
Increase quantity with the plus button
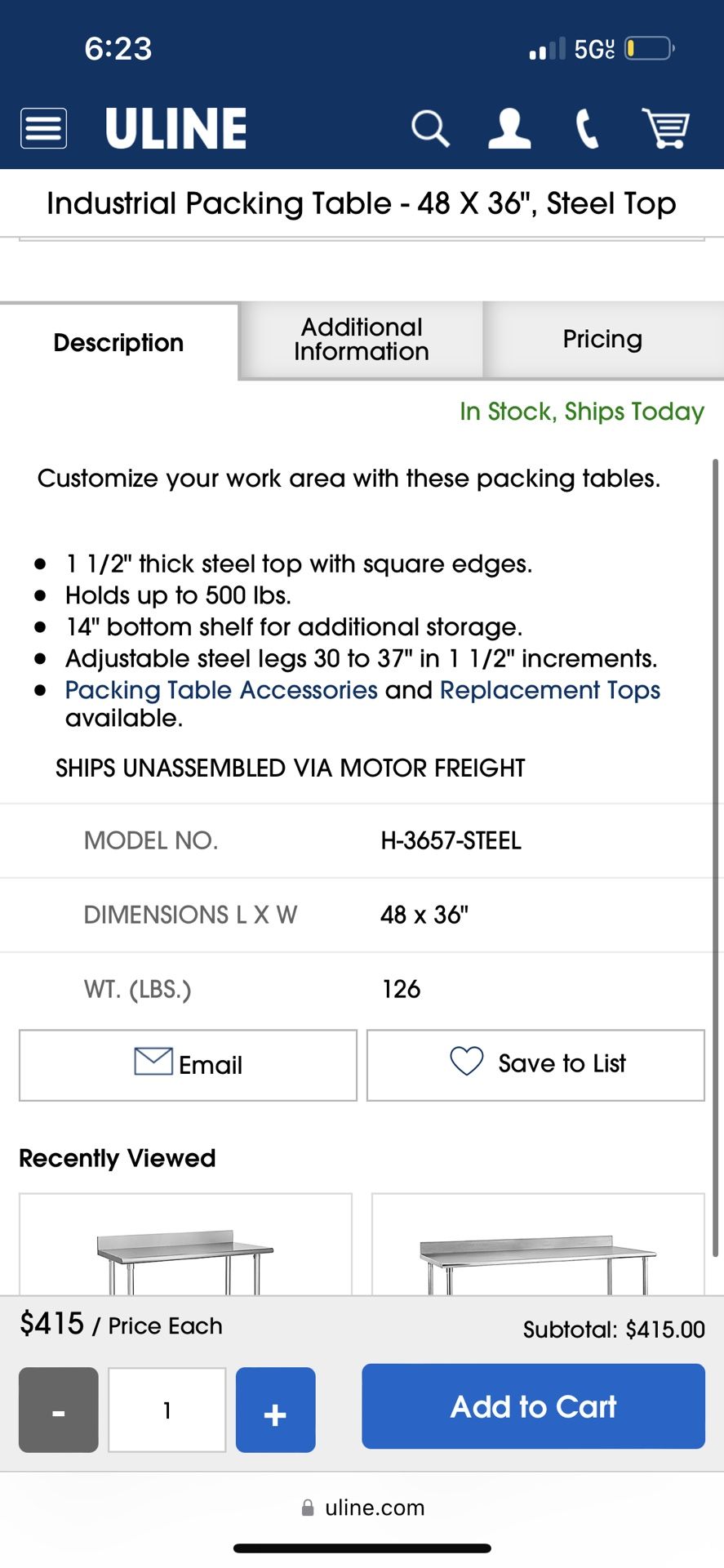[275, 1410]
